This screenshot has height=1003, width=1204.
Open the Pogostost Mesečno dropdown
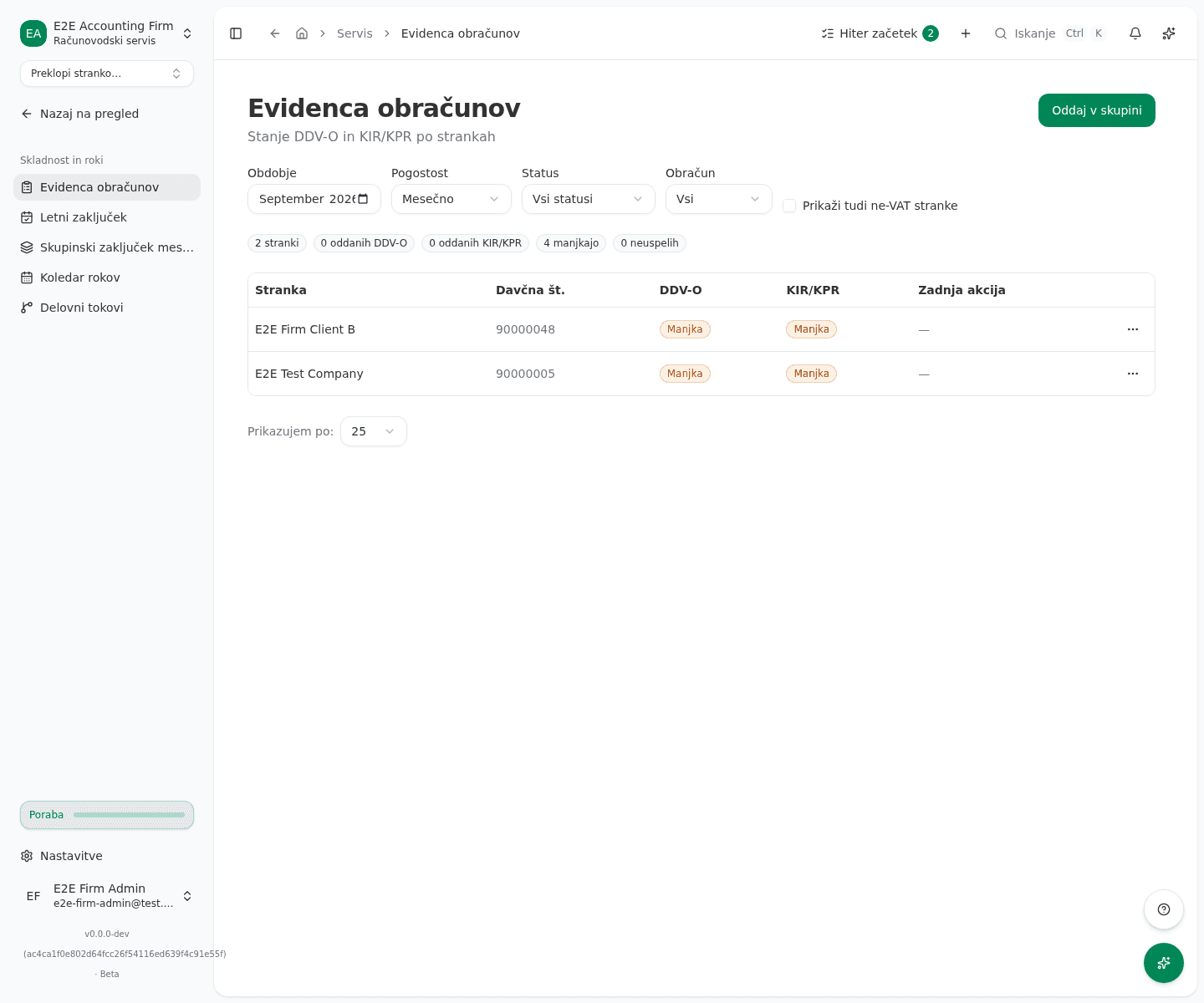click(451, 199)
